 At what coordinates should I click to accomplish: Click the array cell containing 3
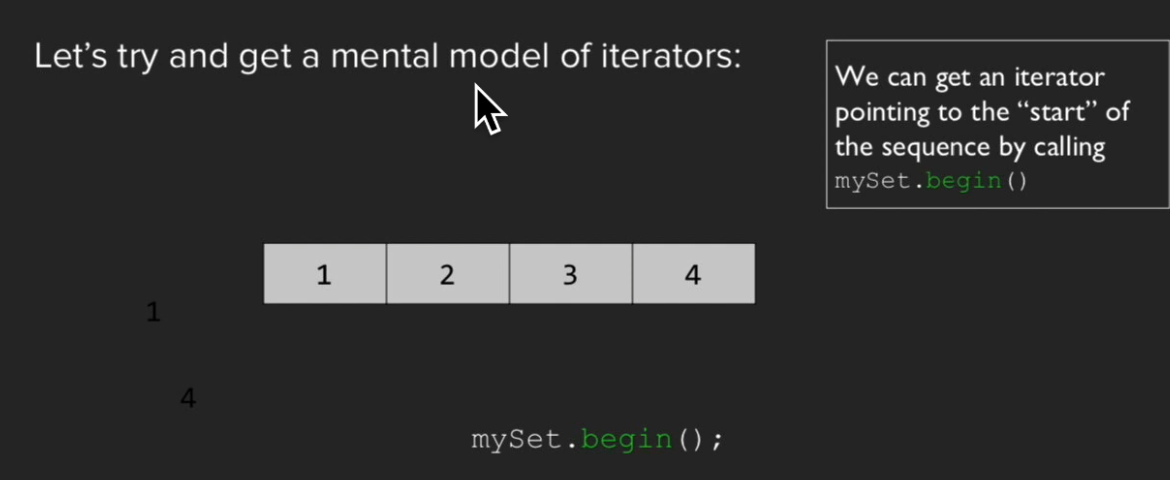click(570, 274)
